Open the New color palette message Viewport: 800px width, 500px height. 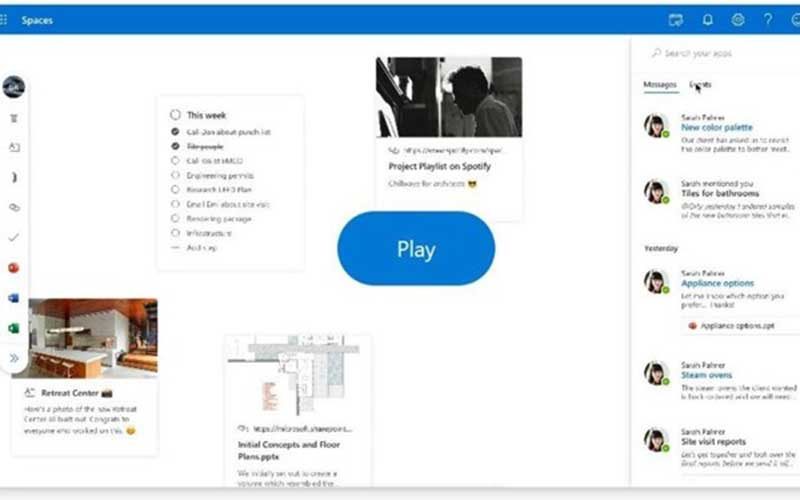coord(716,128)
